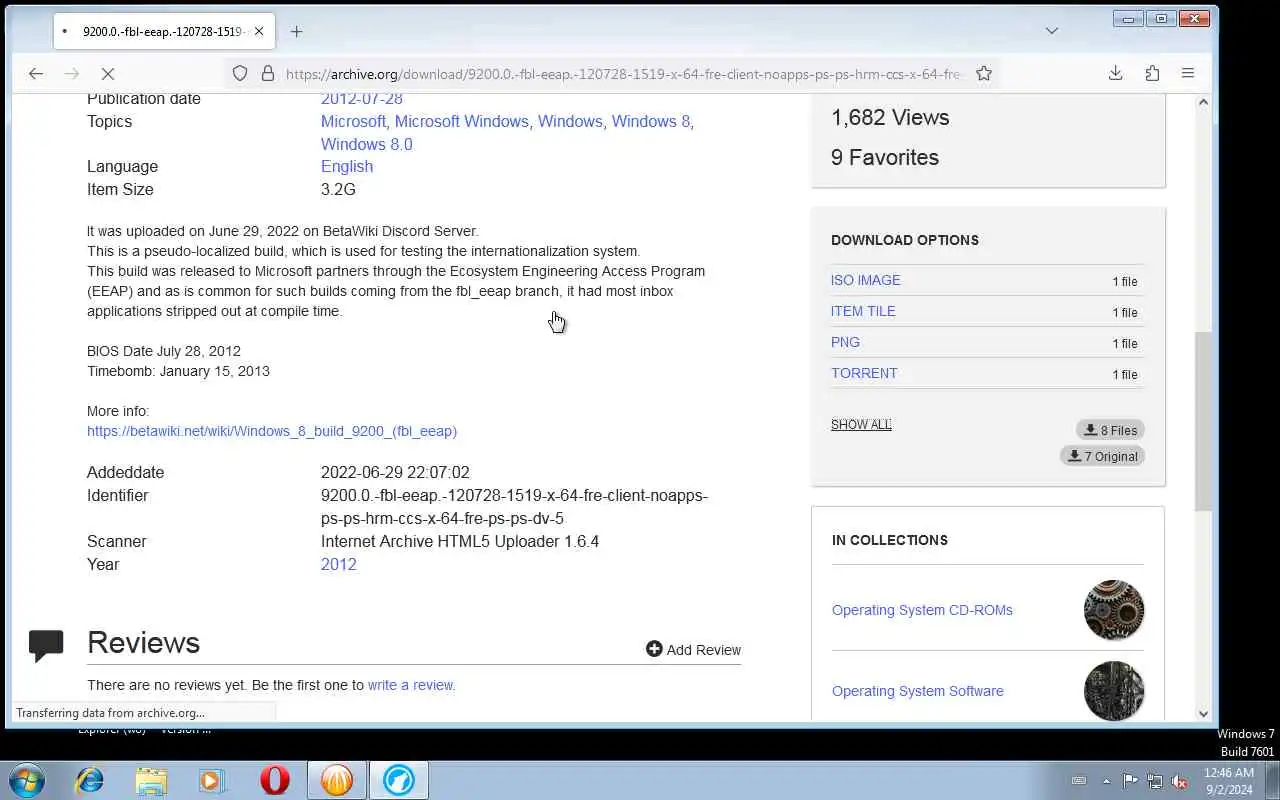Click the write a review link
Viewport: 1280px width, 800px height.
coord(411,685)
